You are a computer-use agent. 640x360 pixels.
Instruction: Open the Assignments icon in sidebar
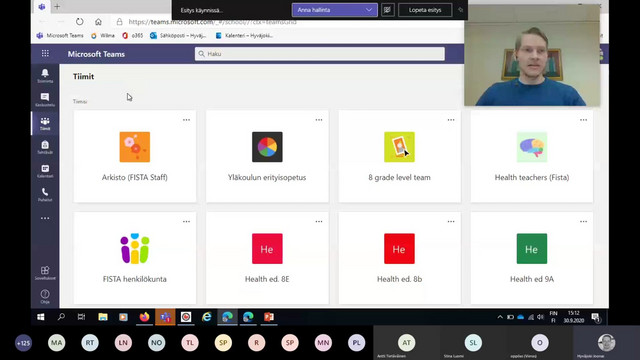(45, 147)
